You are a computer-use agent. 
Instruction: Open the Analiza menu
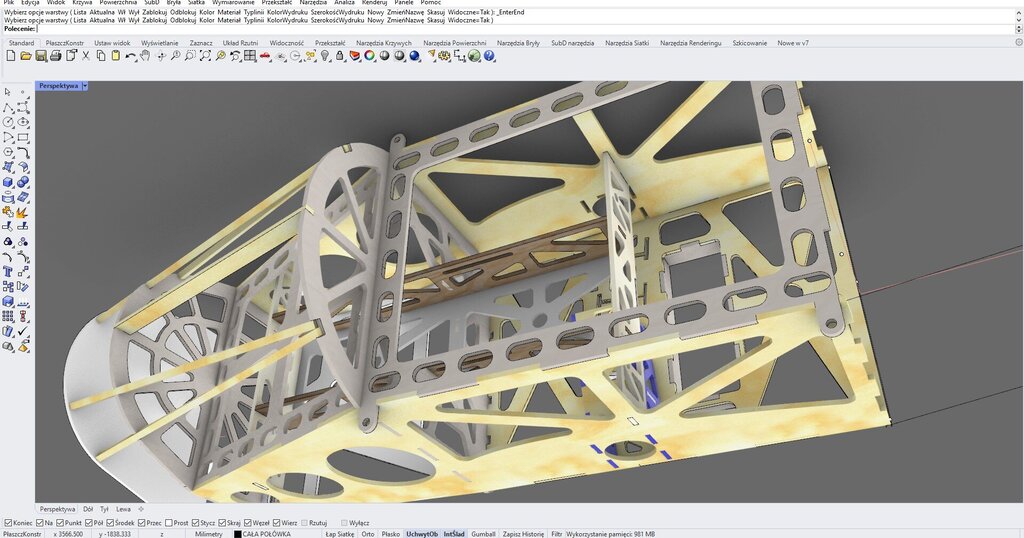point(344,3)
